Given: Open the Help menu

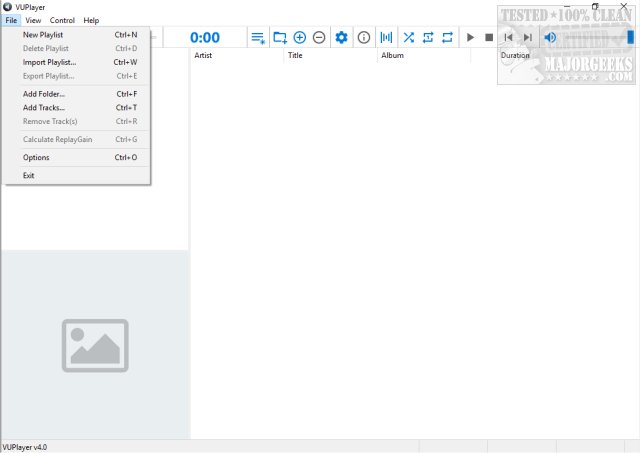Looking at the screenshot, I should pos(91,20).
